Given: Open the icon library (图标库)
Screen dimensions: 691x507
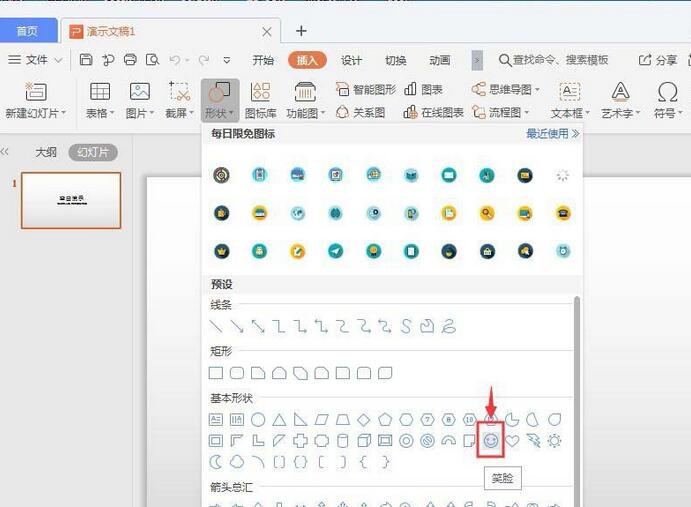Looking at the screenshot, I should [260, 101].
